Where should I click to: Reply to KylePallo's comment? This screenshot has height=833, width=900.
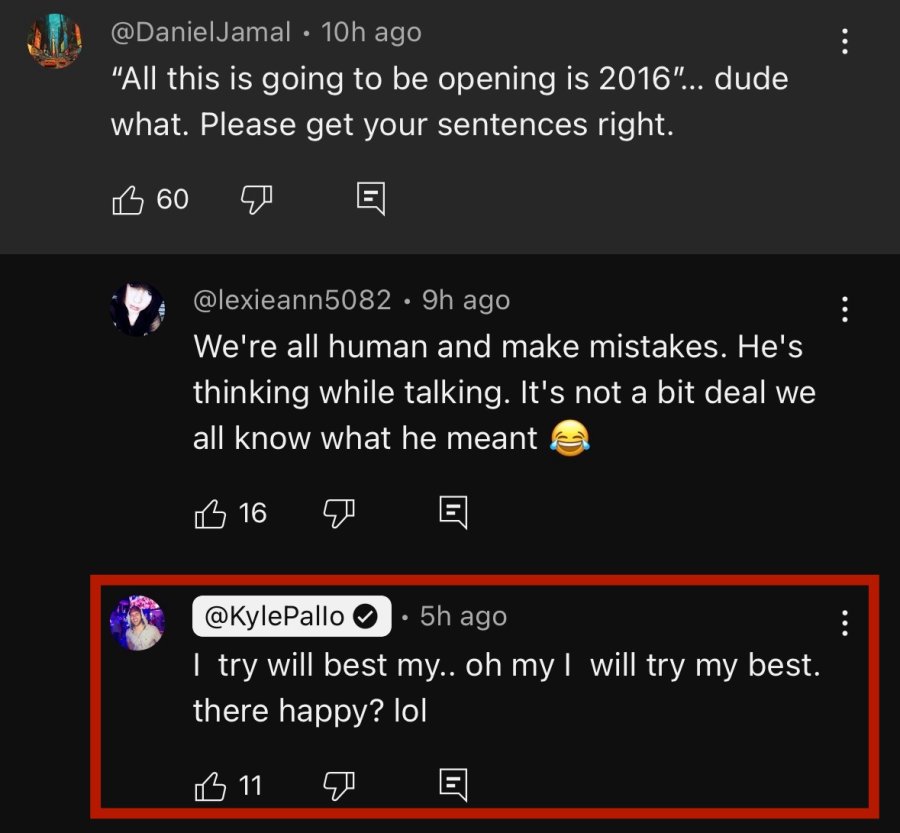click(453, 784)
